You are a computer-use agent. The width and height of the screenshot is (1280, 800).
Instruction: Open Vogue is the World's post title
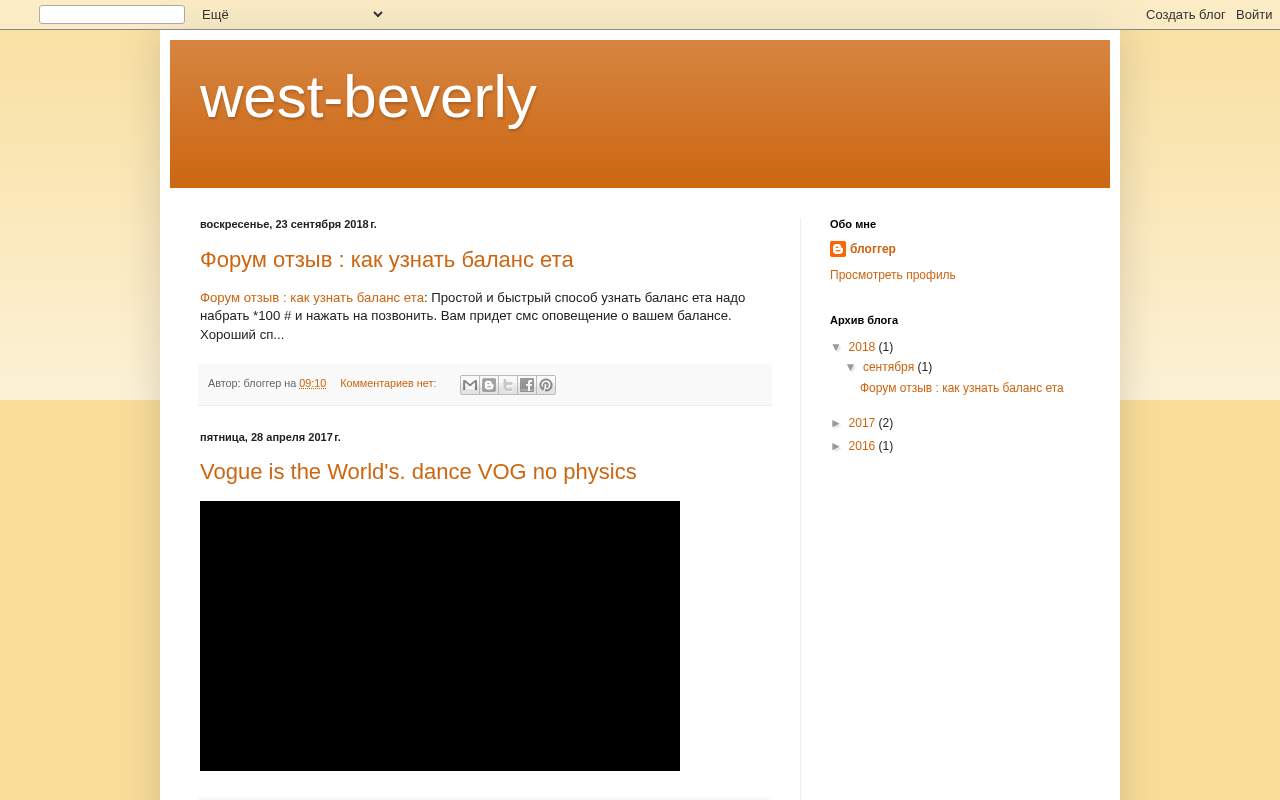pyautogui.click(x=418, y=472)
